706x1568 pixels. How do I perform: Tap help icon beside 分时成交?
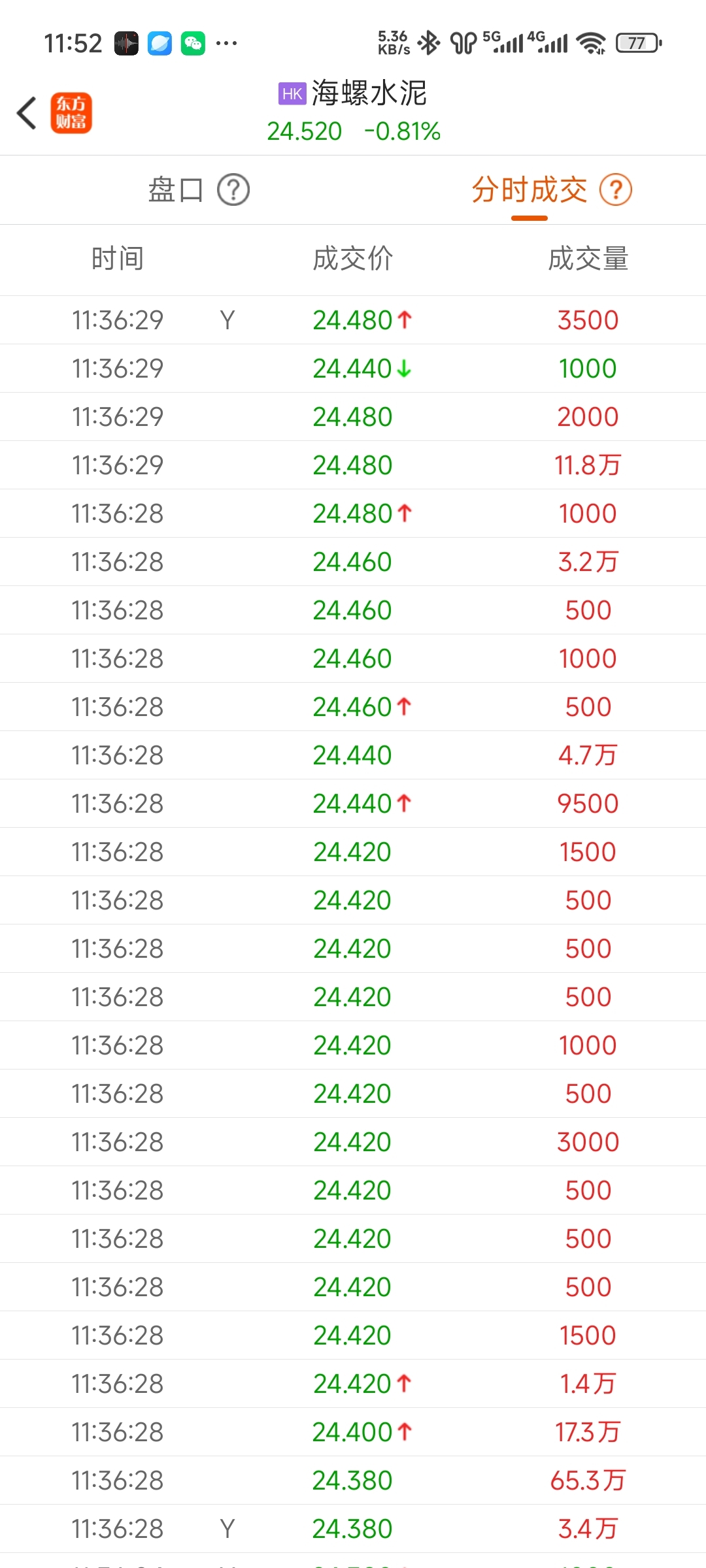616,190
